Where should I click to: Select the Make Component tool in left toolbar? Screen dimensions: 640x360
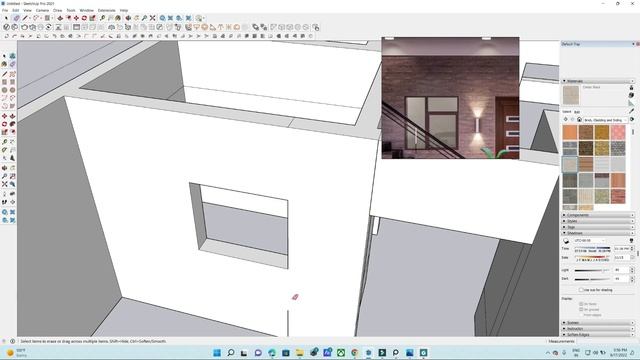coord(13,56)
